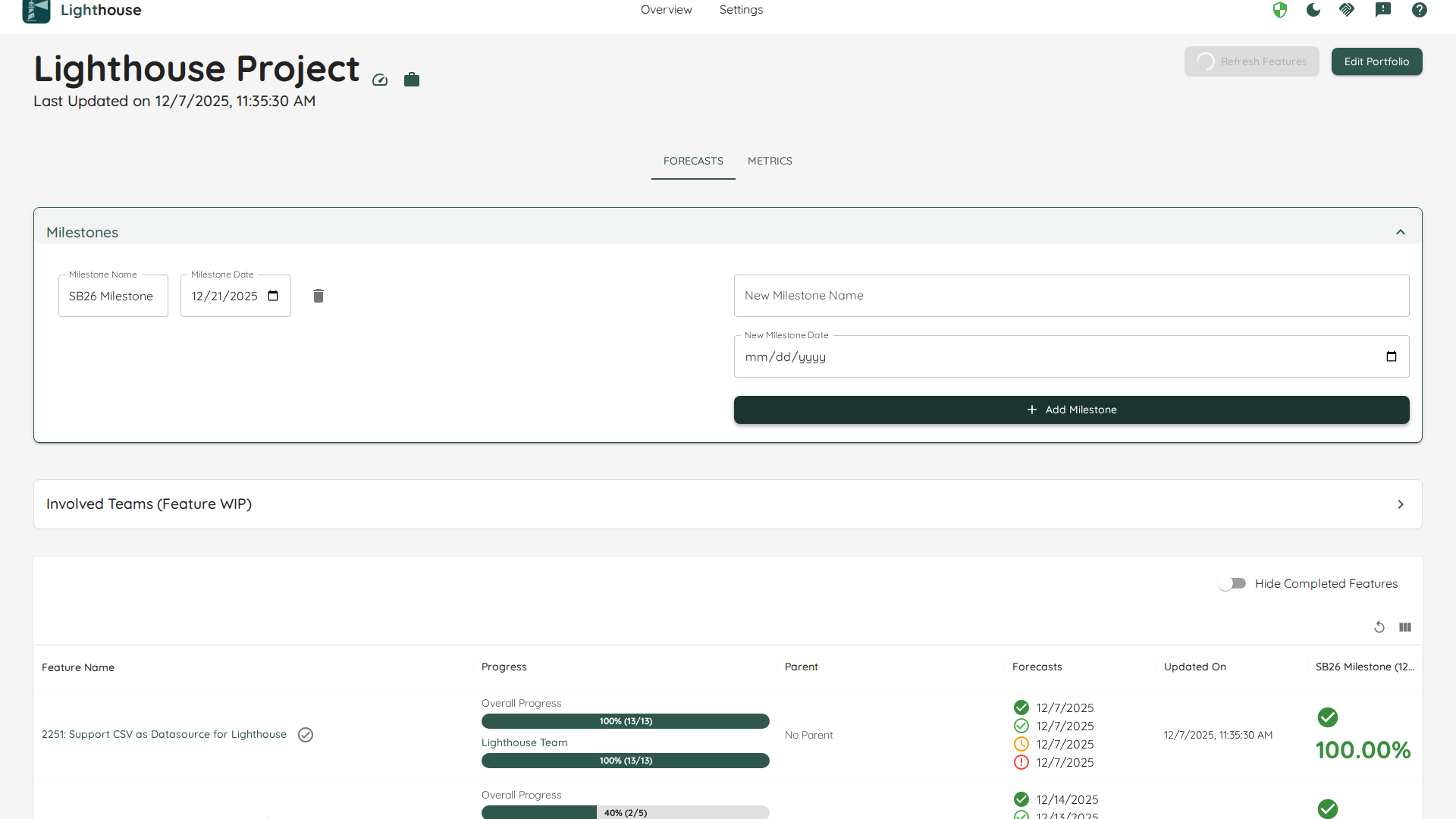Screen dimensions: 1456x819
Task: Open the Settings menu item
Action: pos(741,10)
